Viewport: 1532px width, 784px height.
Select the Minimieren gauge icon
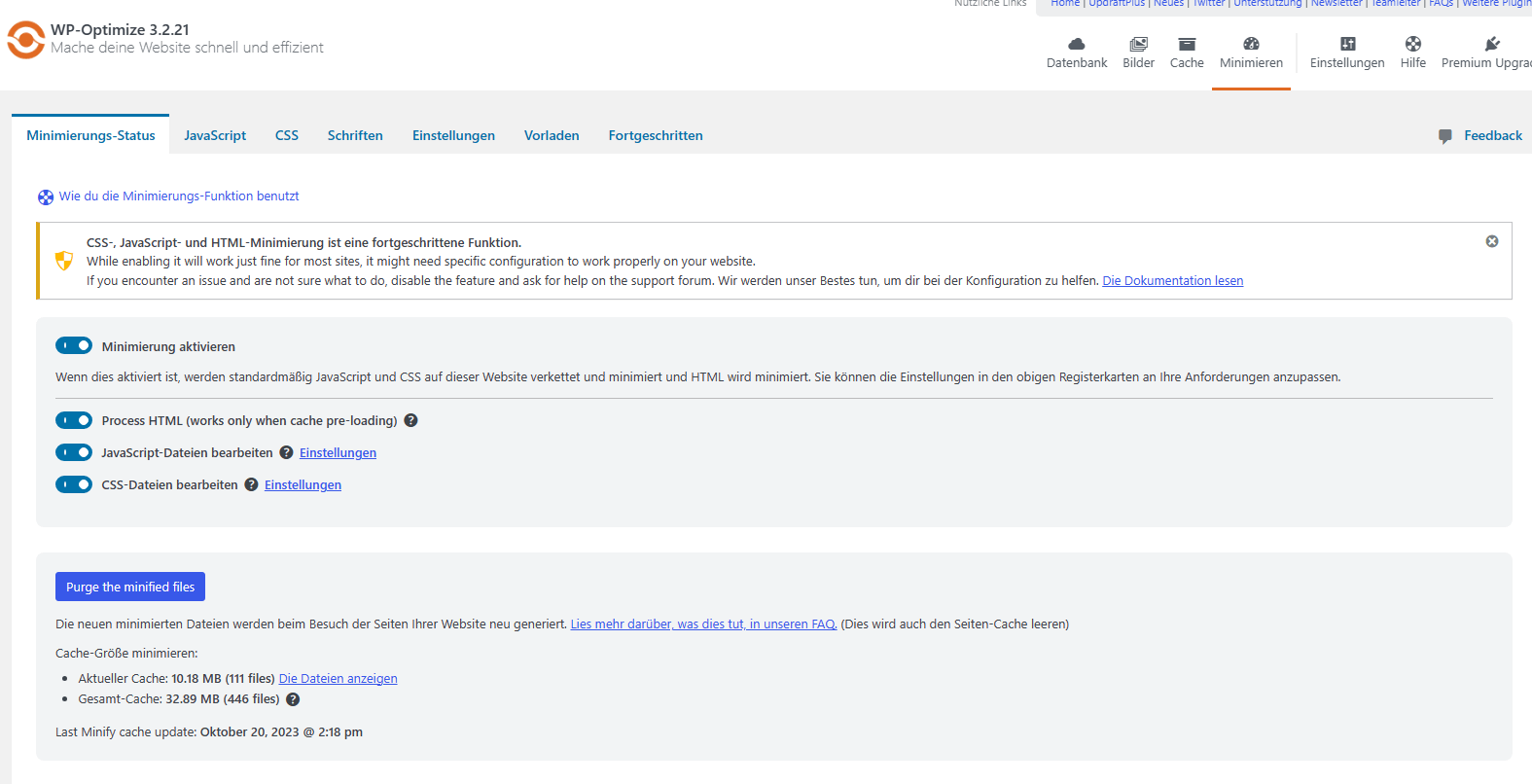[x=1251, y=44]
